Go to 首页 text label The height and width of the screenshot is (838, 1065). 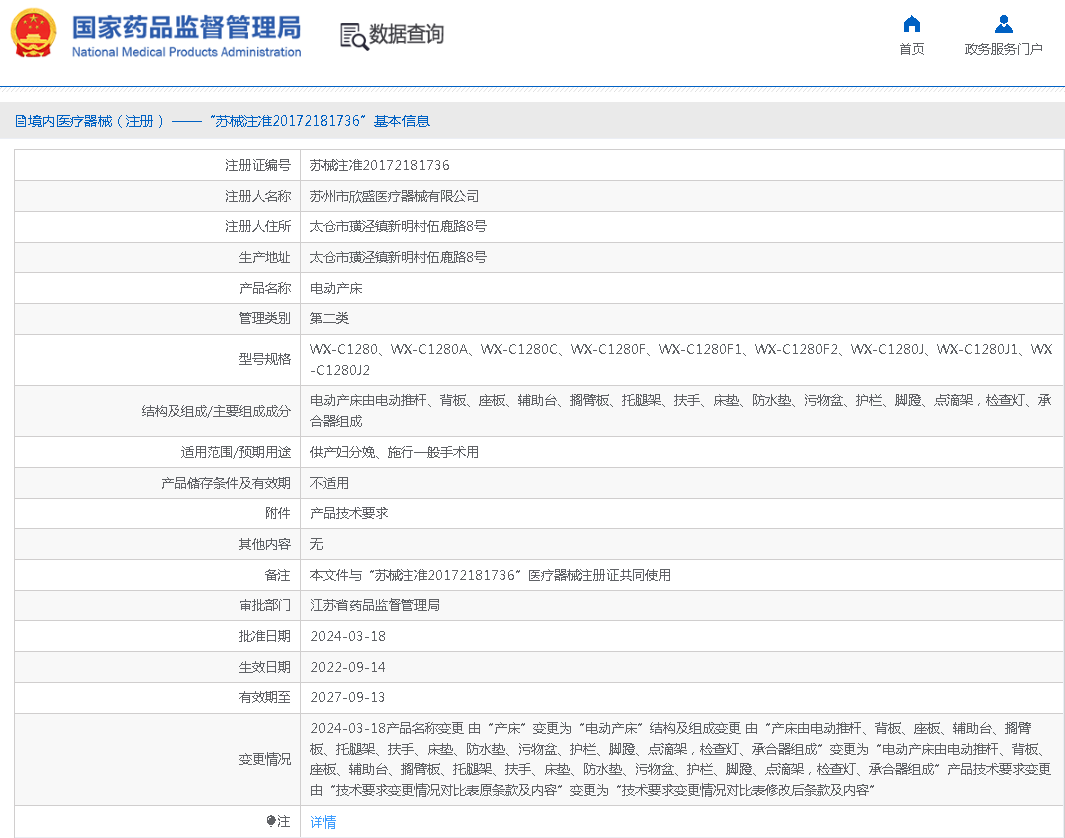coord(911,49)
